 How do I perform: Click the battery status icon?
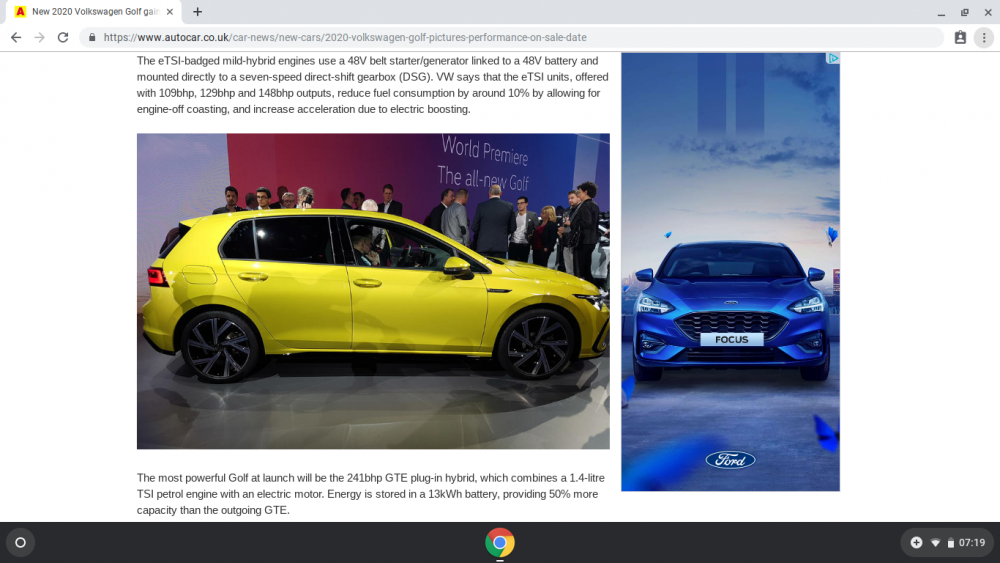950,543
